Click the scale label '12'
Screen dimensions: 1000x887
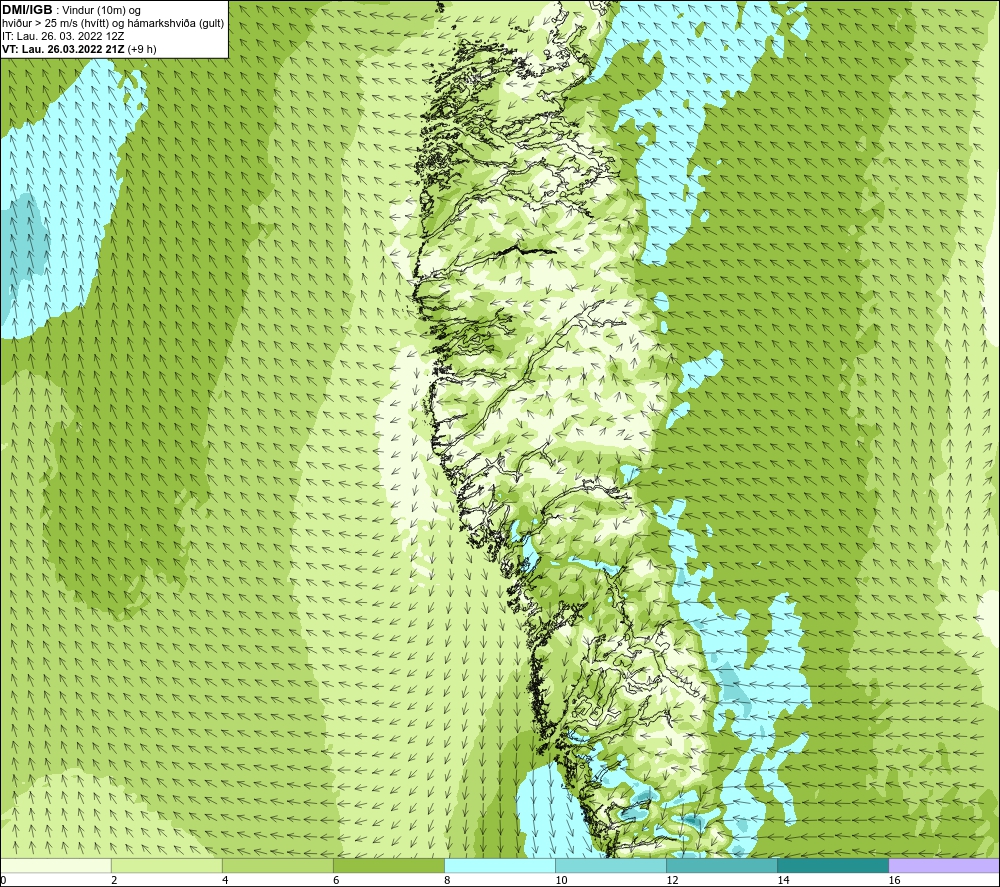(x=672, y=881)
